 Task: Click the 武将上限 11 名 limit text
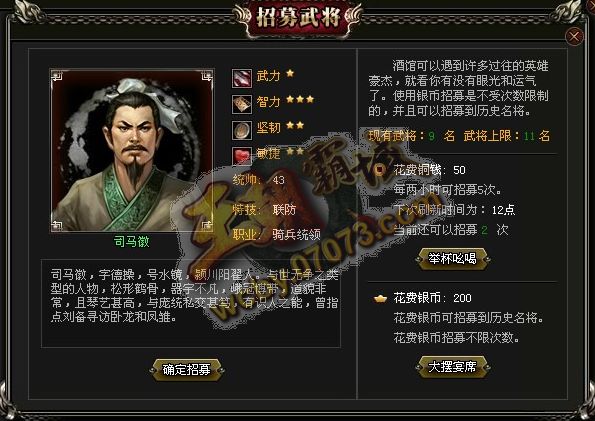tap(507, 136)
